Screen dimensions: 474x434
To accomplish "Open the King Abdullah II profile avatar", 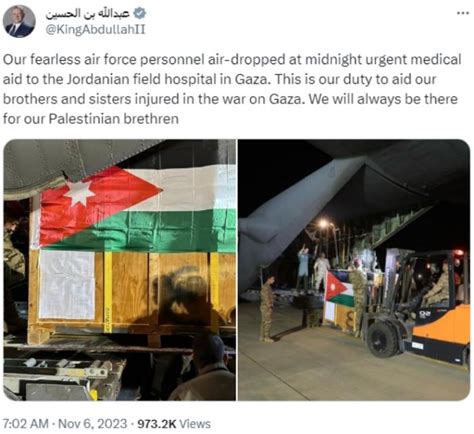I will [x=19, y=22].
